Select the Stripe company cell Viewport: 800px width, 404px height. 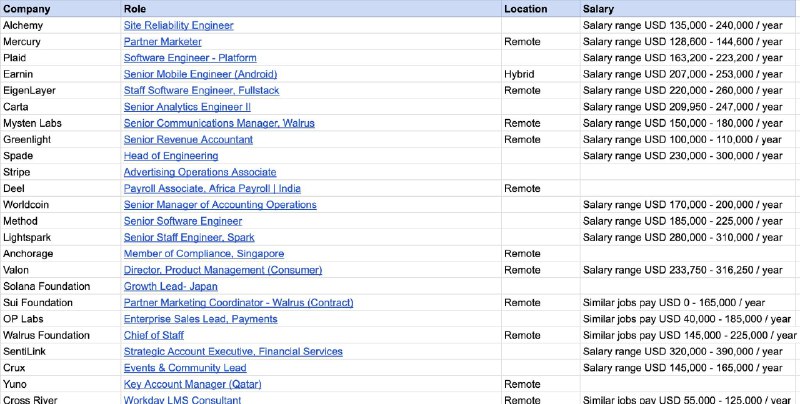click(x=17, y=172)
